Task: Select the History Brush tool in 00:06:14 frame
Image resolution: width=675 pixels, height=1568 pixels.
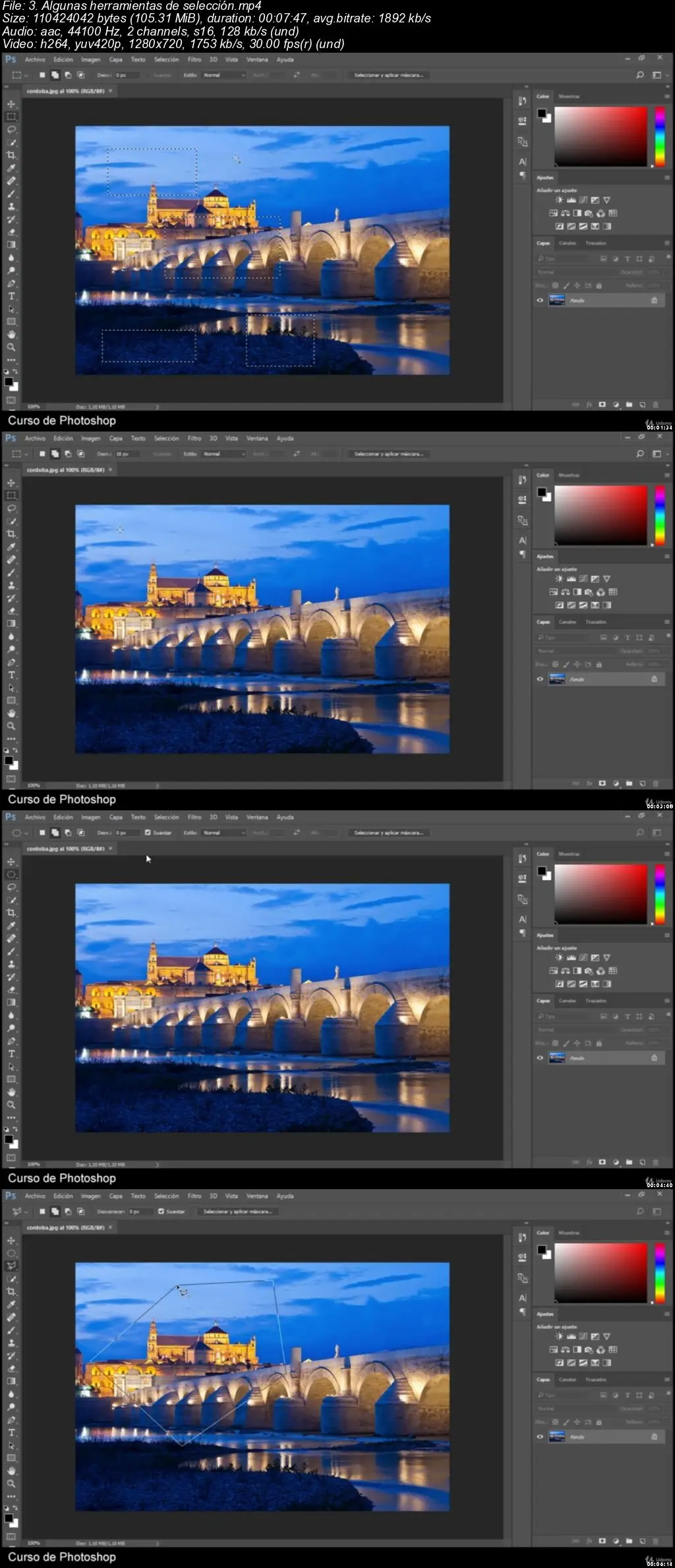Action: [11, 1356]
